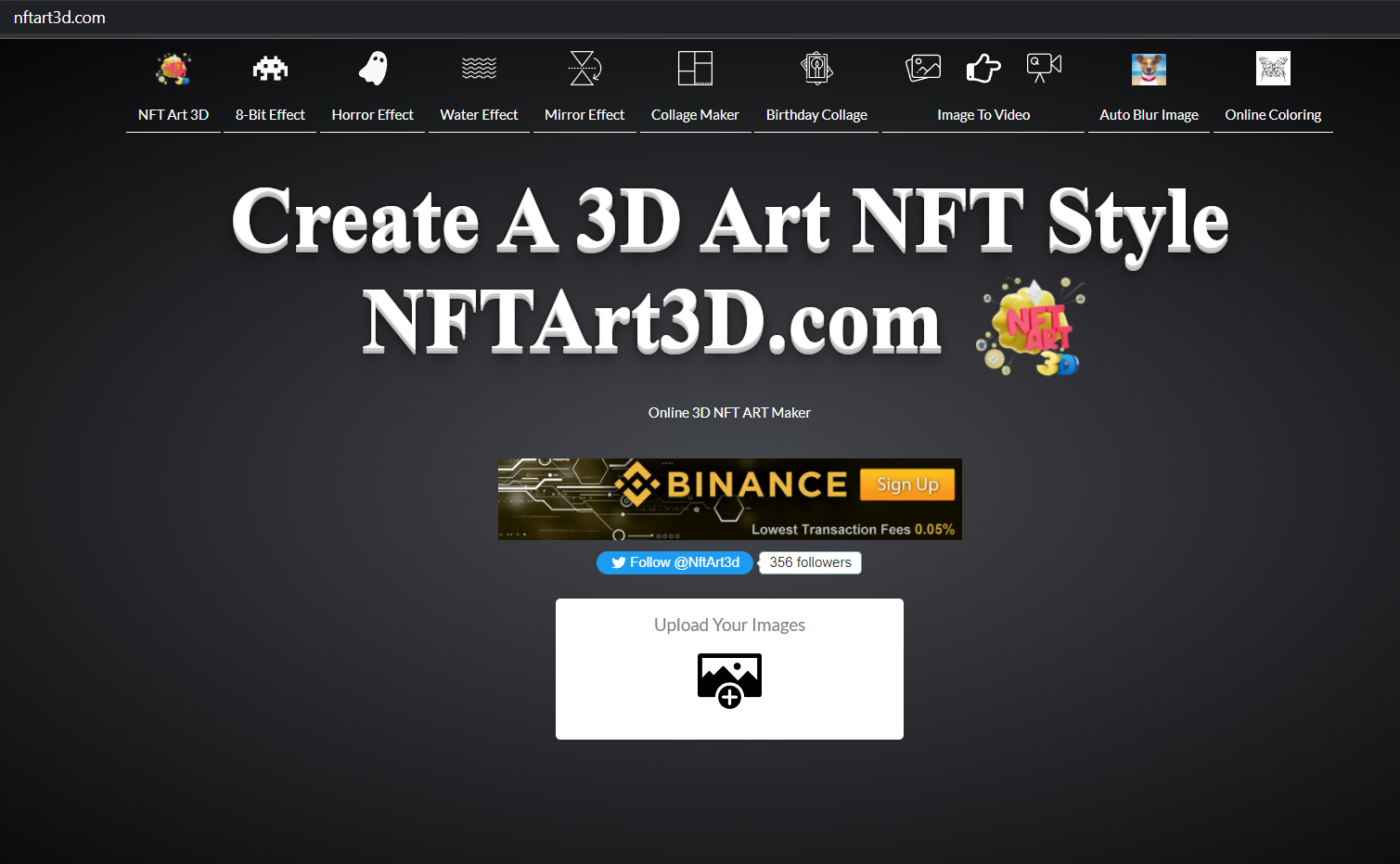Open Auto Blur Image text link

pyautogui.click(x=1149, y=115)
